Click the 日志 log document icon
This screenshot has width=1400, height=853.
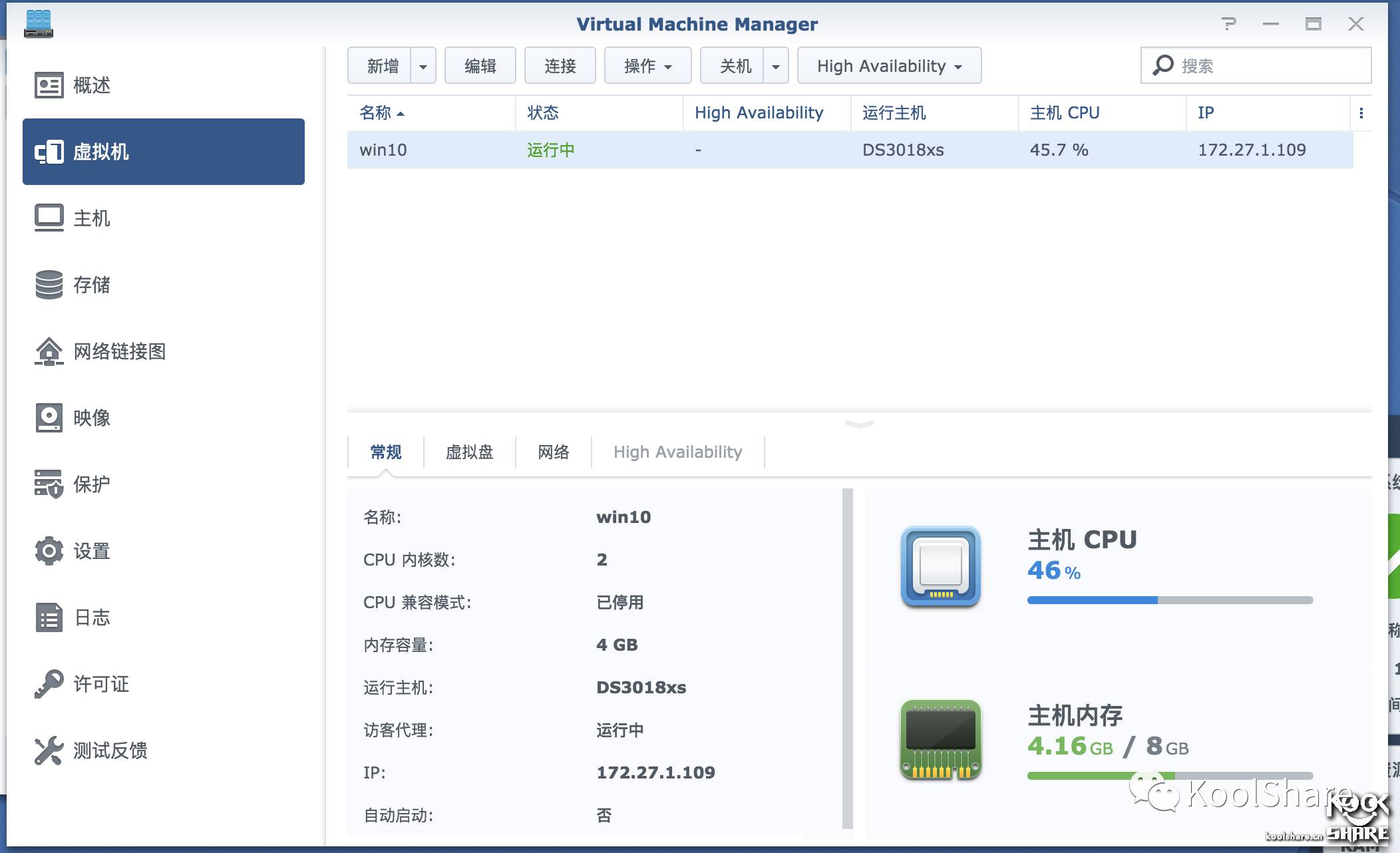pyautogui.click(x=49, y=617)
